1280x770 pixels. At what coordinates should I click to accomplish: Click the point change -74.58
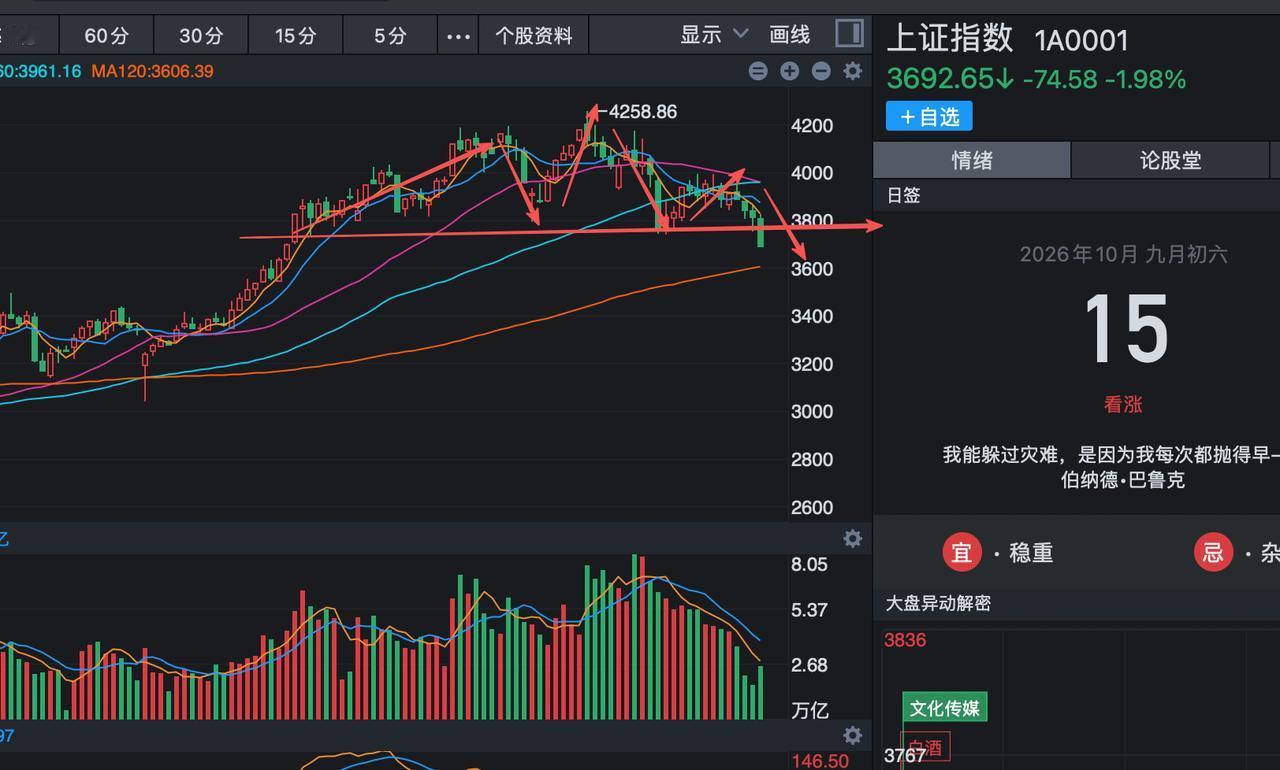coord(1060,79)
